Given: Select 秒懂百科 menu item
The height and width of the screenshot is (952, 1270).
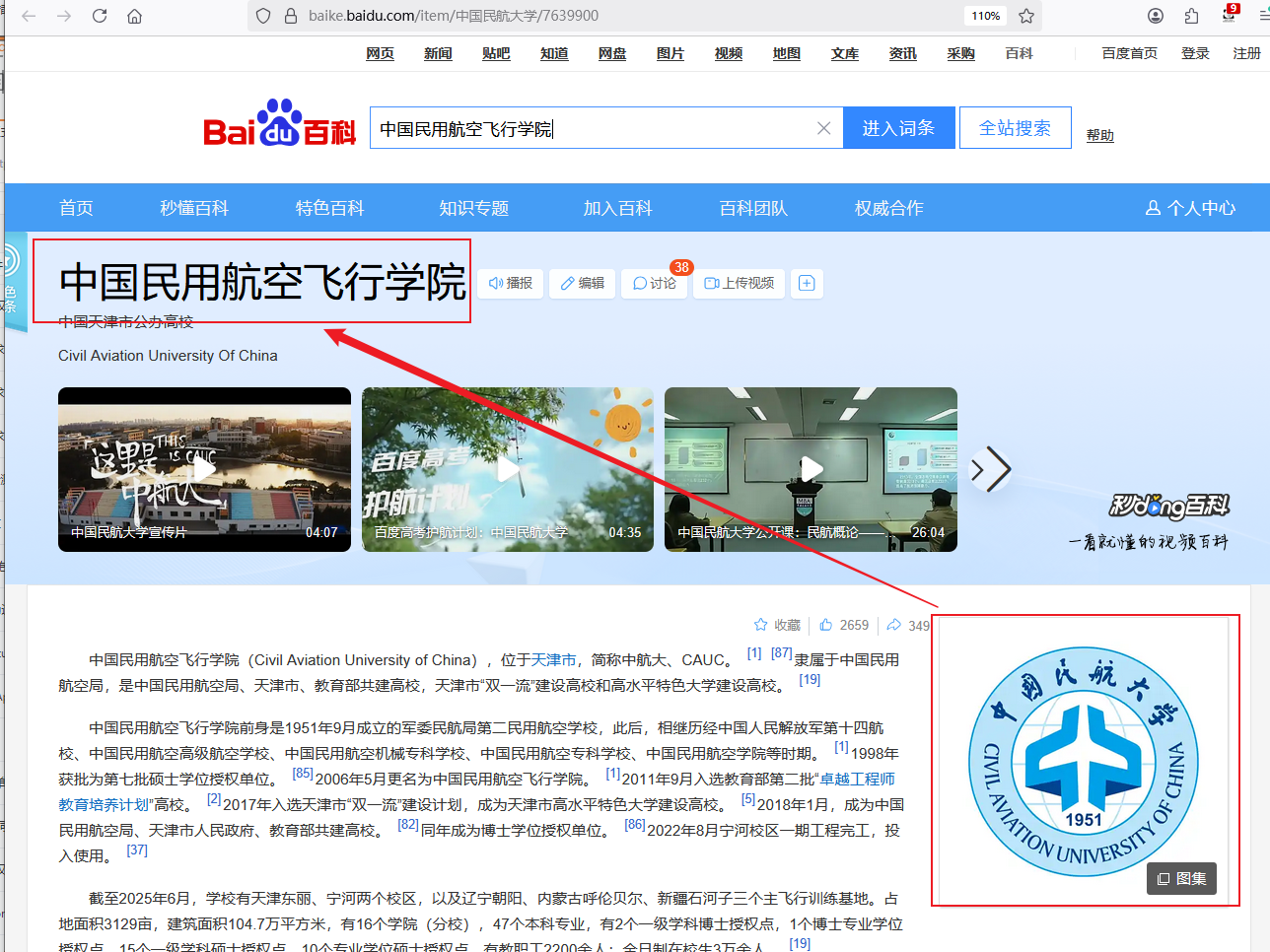Looking at the screenshot, I should click(194, 208).
